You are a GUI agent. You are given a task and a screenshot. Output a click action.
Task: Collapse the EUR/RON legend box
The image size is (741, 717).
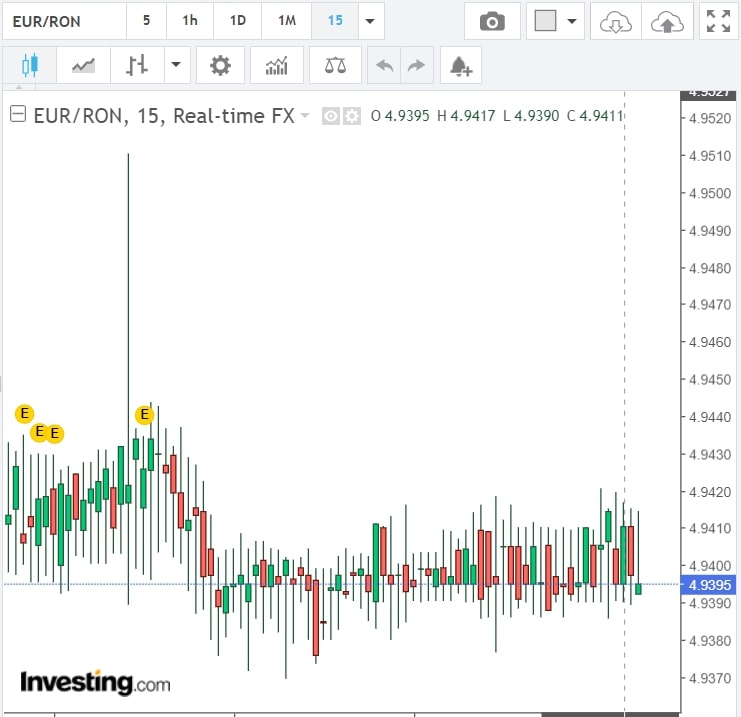17,115
